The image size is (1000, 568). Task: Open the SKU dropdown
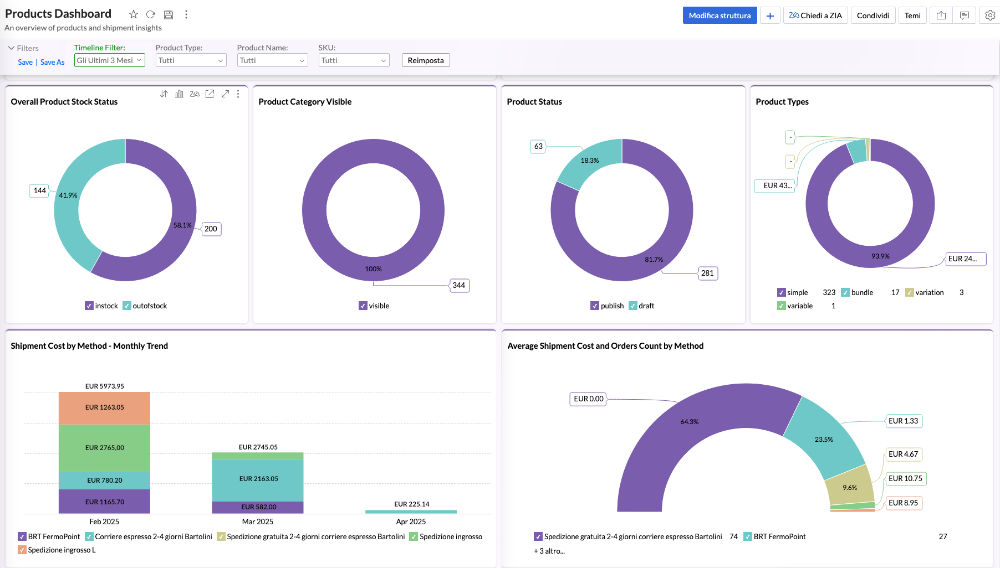(353, 60)
